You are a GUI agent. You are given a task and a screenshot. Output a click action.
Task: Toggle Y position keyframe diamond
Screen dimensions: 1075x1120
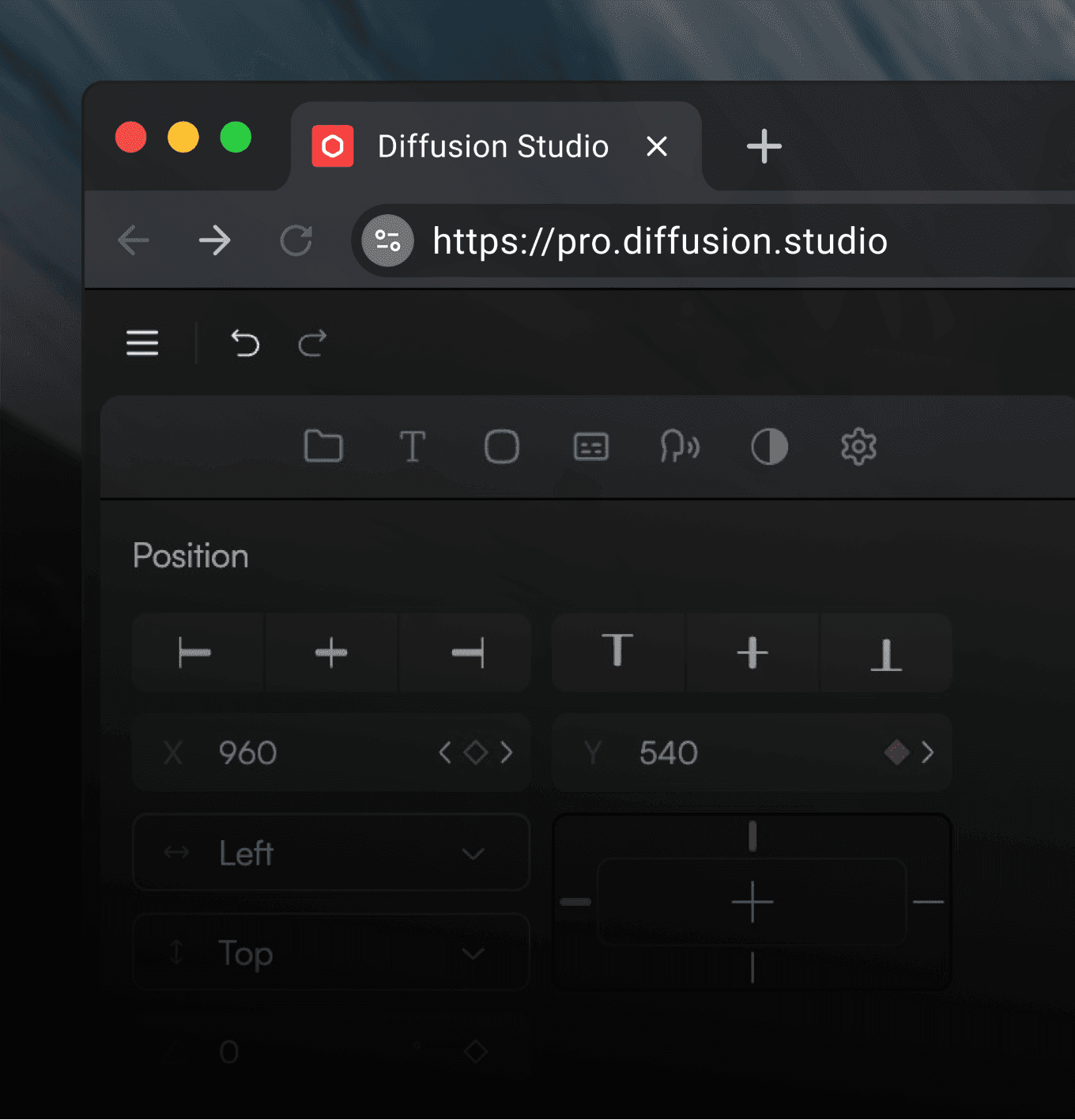(x=897, y=752)
